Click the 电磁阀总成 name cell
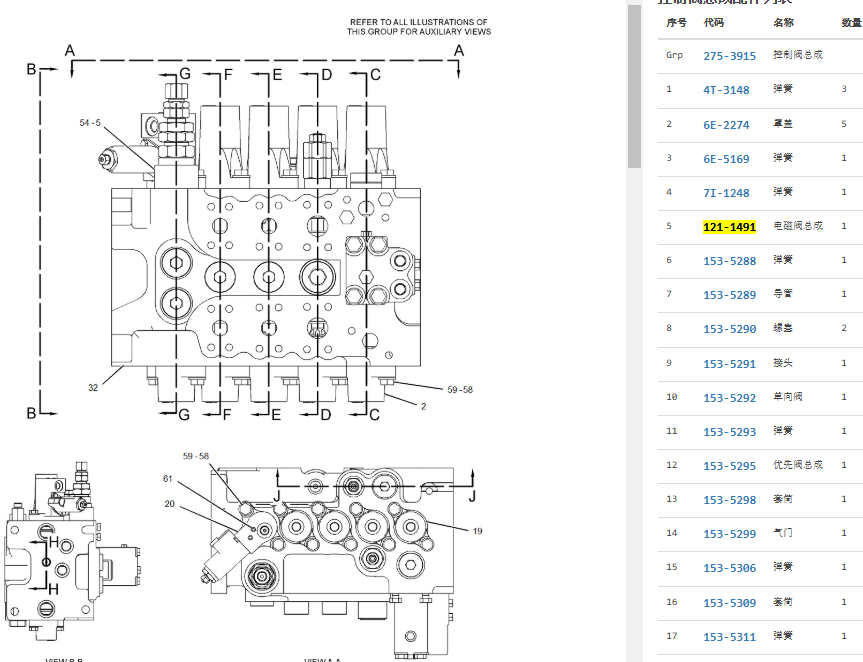The width and height of the screenshot is (863, 662). point(798,226)
